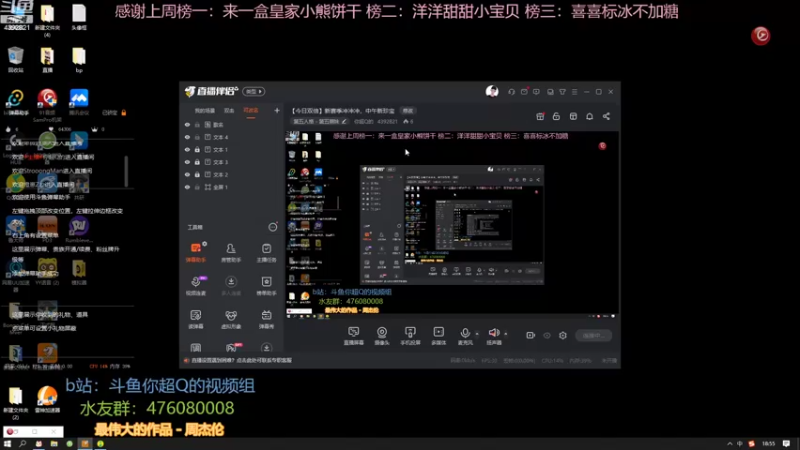Viewport: 800px width, 450px height.
Task: Open toolbox more options circle
Action: (272, 227)
